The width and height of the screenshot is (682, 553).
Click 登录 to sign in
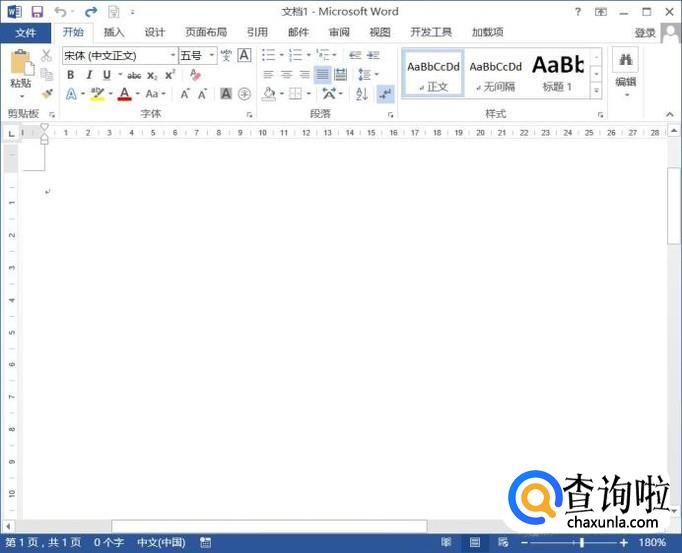[x=645, y=33]
